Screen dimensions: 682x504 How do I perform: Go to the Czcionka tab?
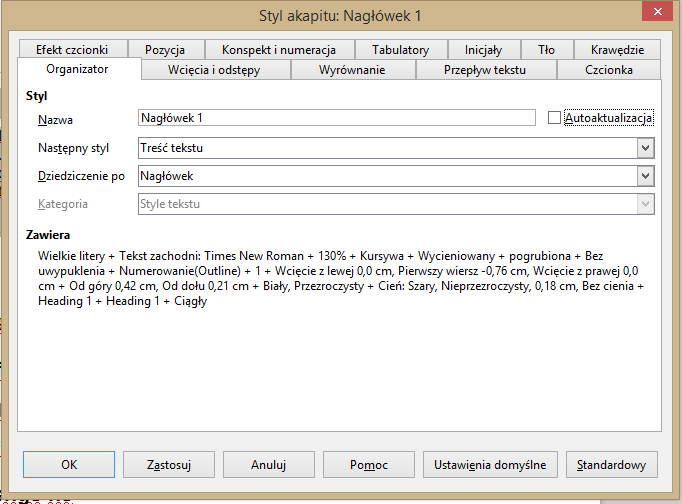pyautogui.click(x=609, y=70)
